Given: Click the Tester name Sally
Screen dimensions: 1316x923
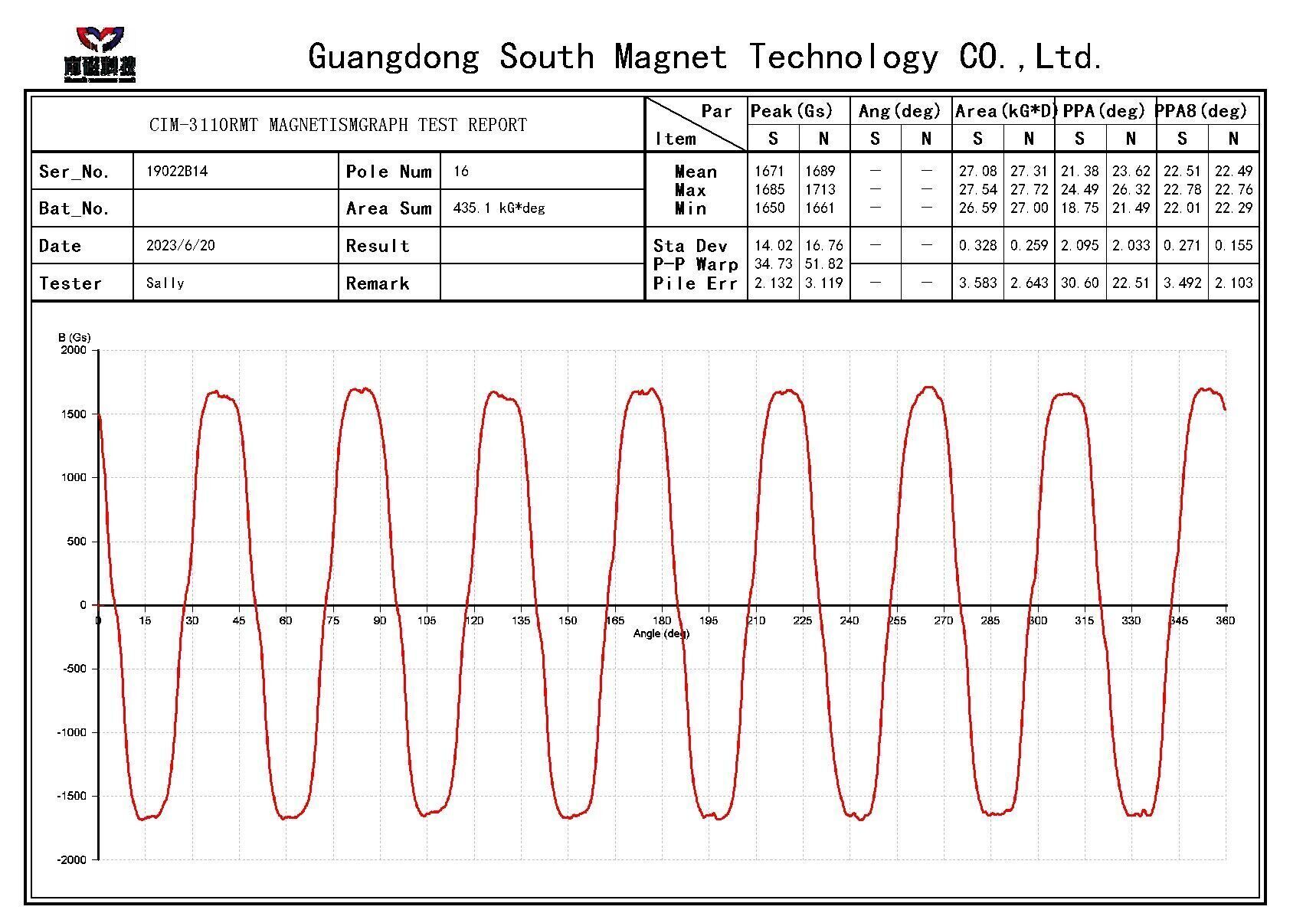Looking at the screenshot, I should pyautogui.click(x=165, y=283).
